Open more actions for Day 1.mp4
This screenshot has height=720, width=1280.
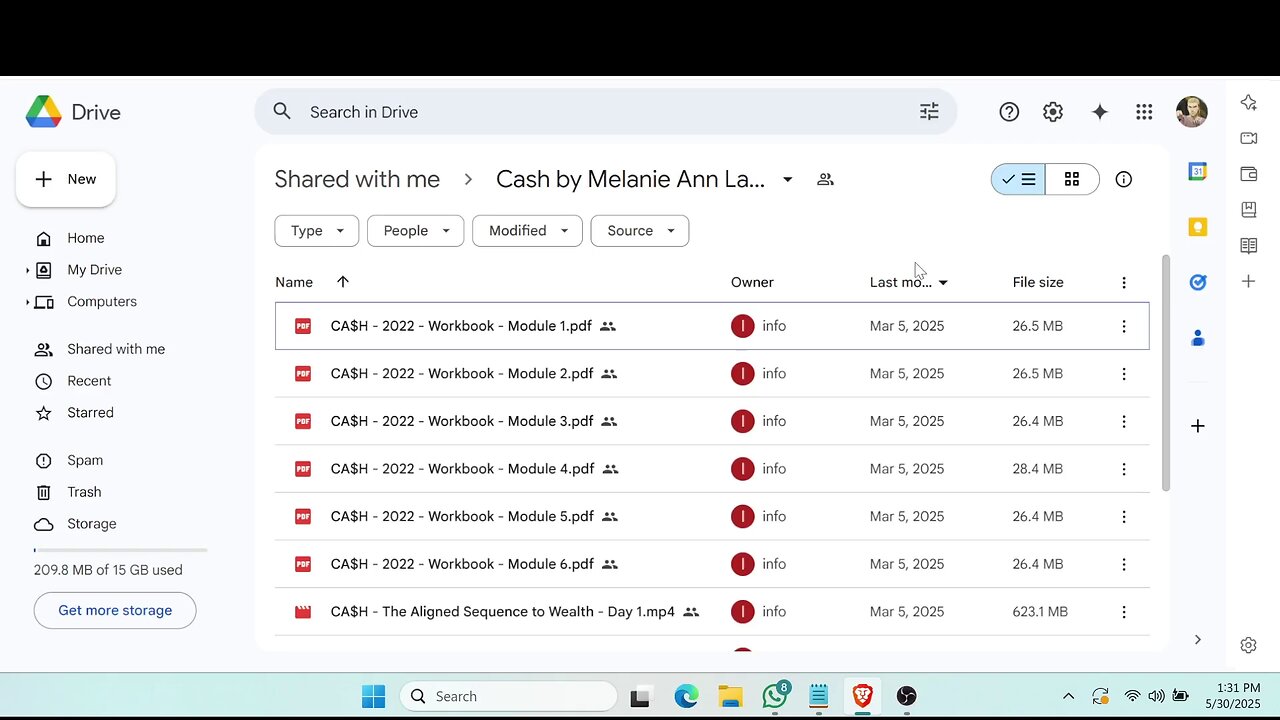(x=1124, y=612)
